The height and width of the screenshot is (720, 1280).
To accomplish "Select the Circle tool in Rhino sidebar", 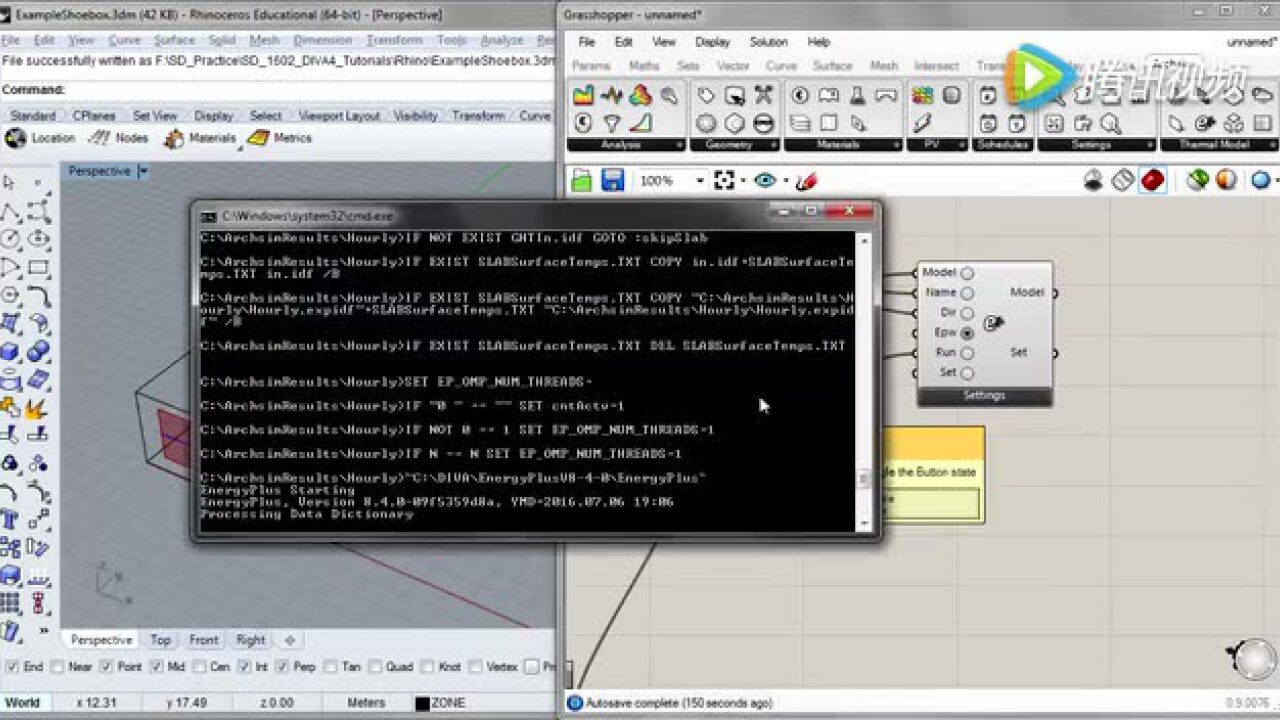I will 11,240.
